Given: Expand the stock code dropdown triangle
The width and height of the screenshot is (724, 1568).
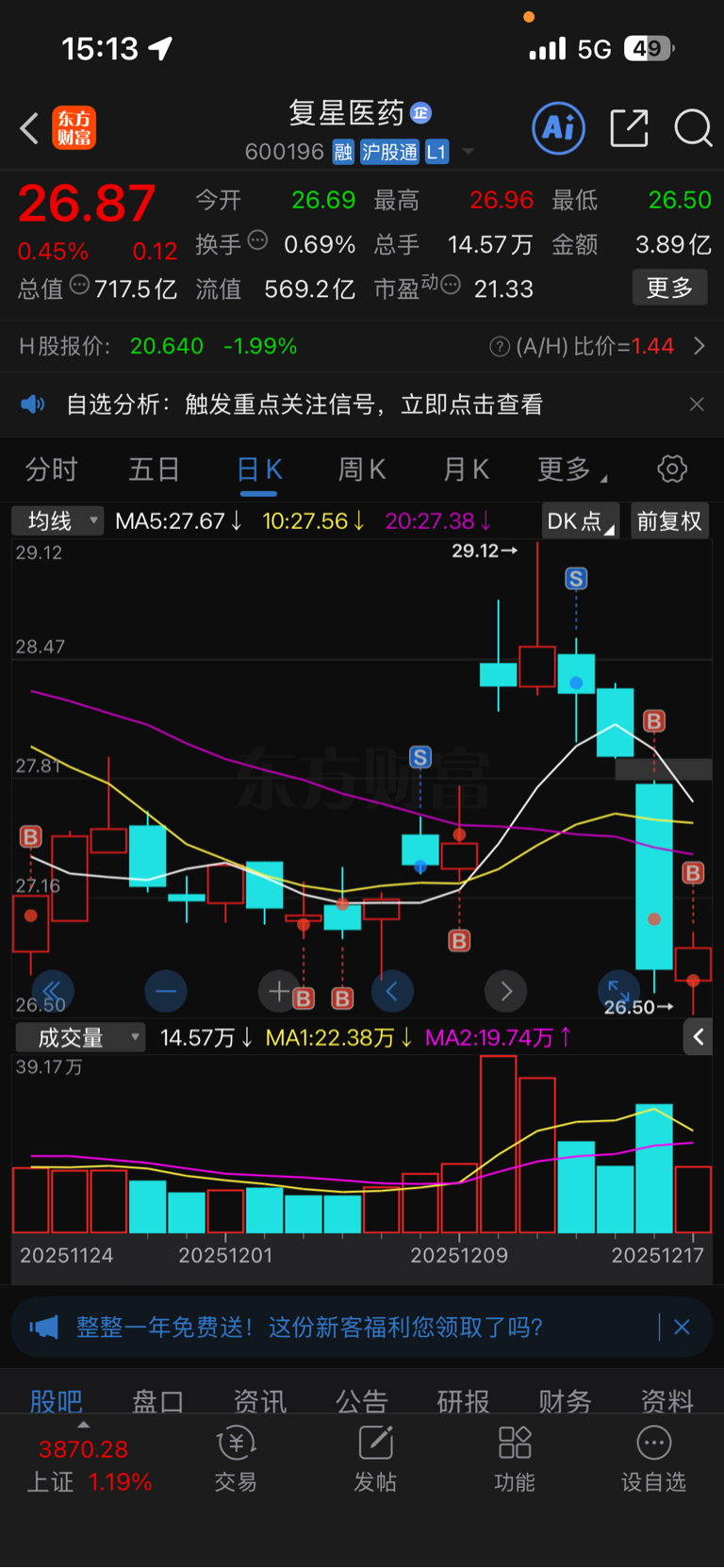Looking at the screenshot, I should [x=468, y=152].
